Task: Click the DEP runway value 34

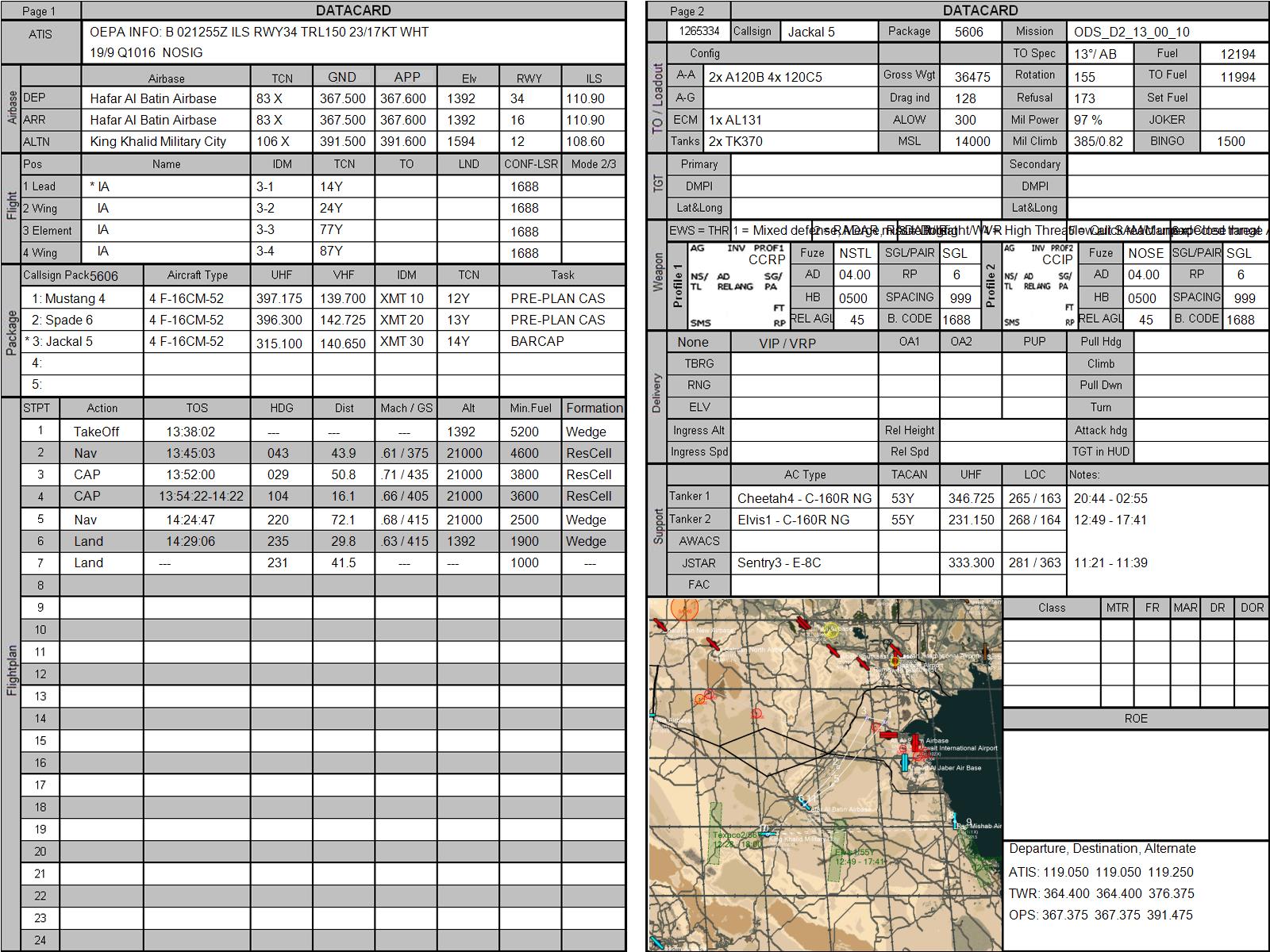Action: click(x=518, y=98)
